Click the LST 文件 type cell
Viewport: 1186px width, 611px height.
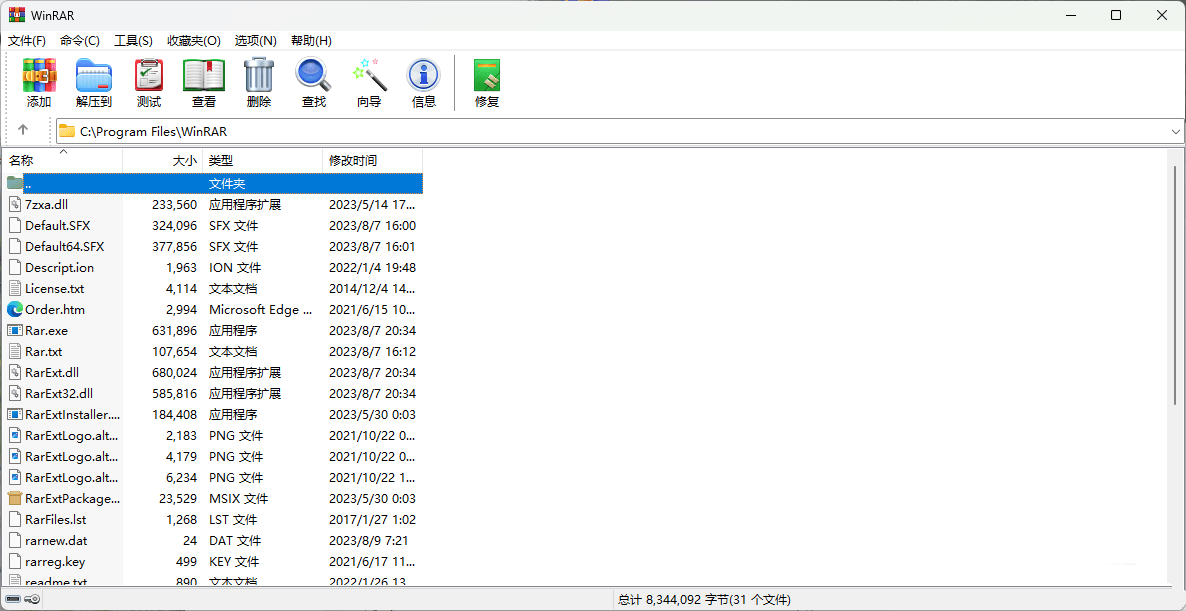coord(233,520)
